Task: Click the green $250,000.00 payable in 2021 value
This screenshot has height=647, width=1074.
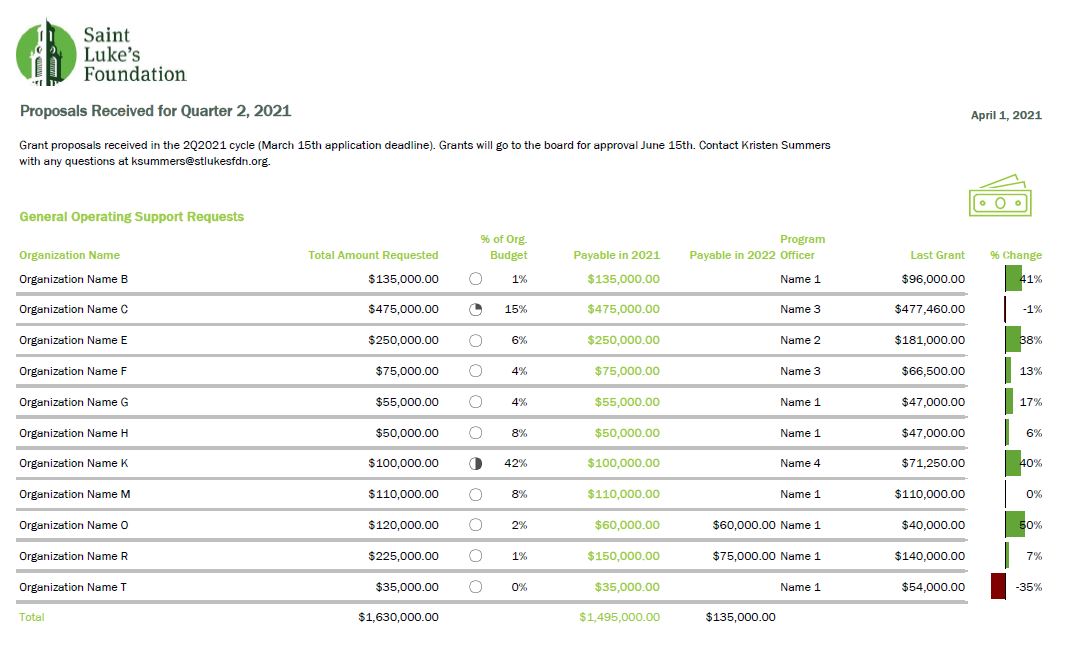Action: click(x=623, y=340)
